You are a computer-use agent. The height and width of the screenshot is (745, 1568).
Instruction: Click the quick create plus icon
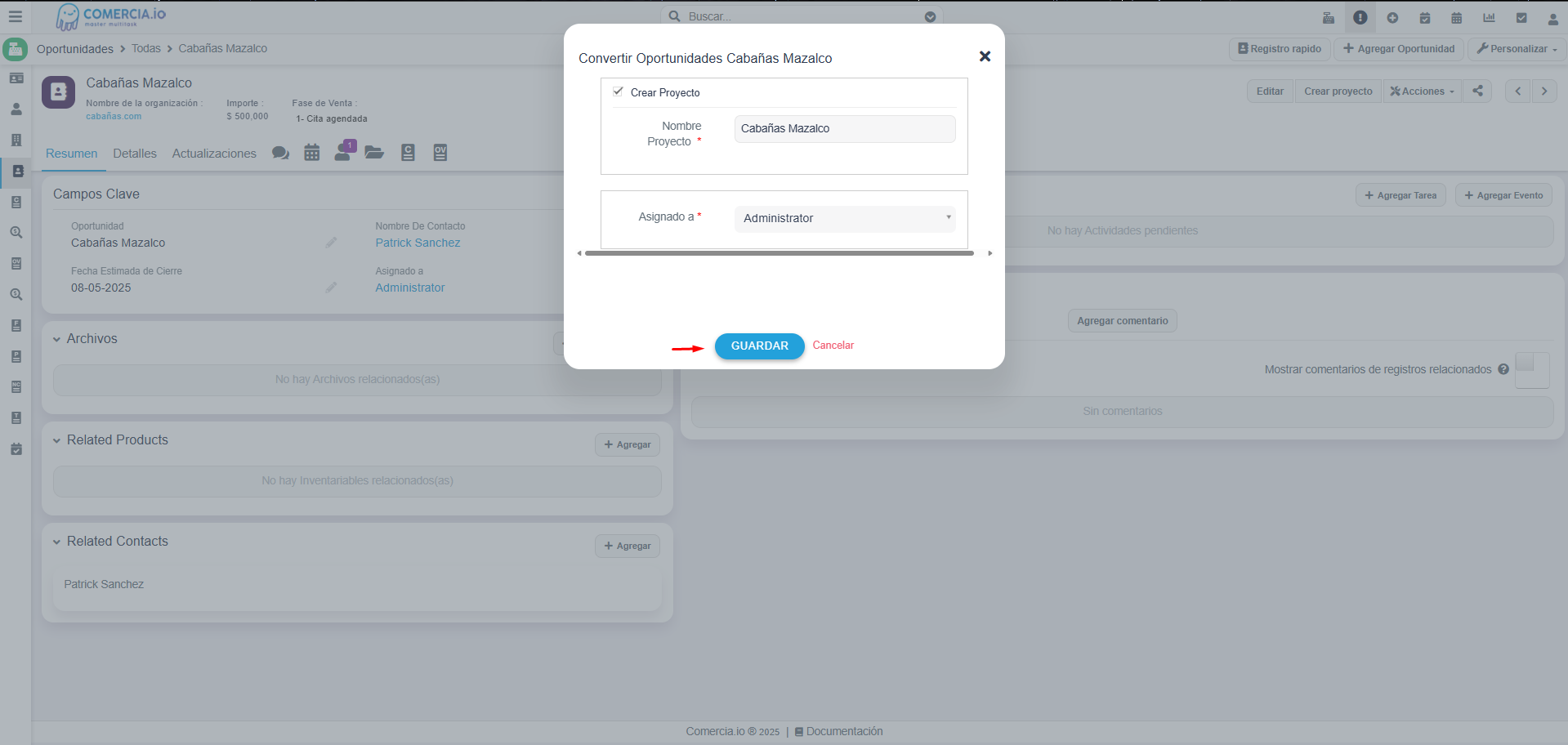coord(1392,17)
